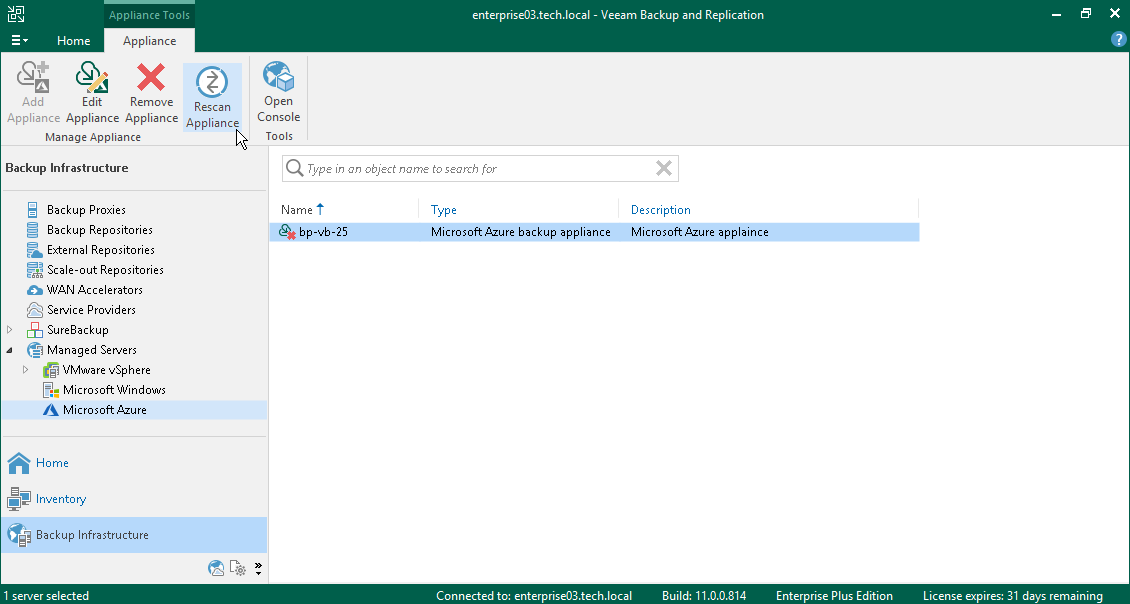Click the Connected to enterprise03.tech.local status
Screen dimensions: 1130x604
click(534, 596)
